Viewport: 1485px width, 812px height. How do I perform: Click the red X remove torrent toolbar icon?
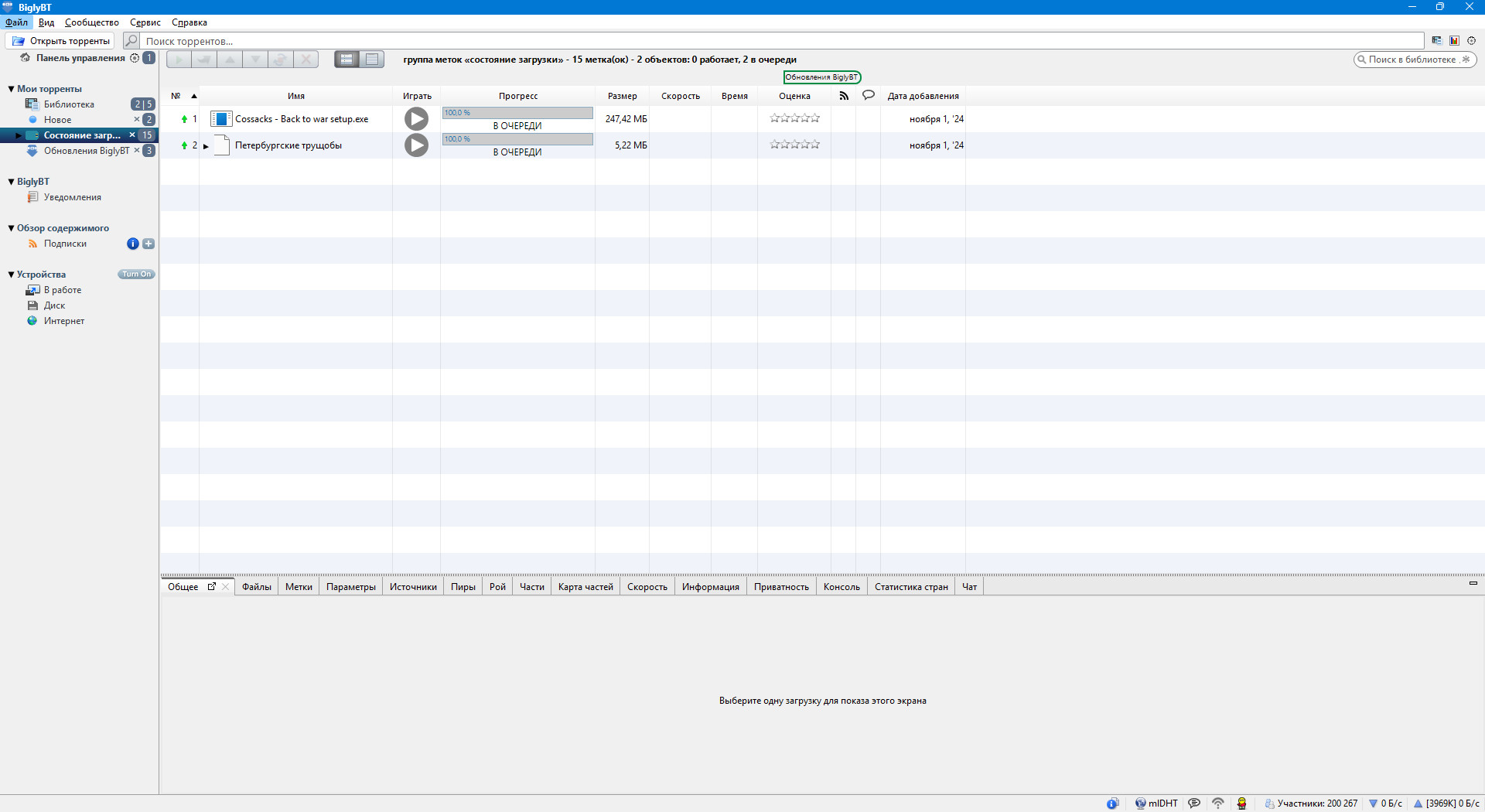[x=306, y=60]
